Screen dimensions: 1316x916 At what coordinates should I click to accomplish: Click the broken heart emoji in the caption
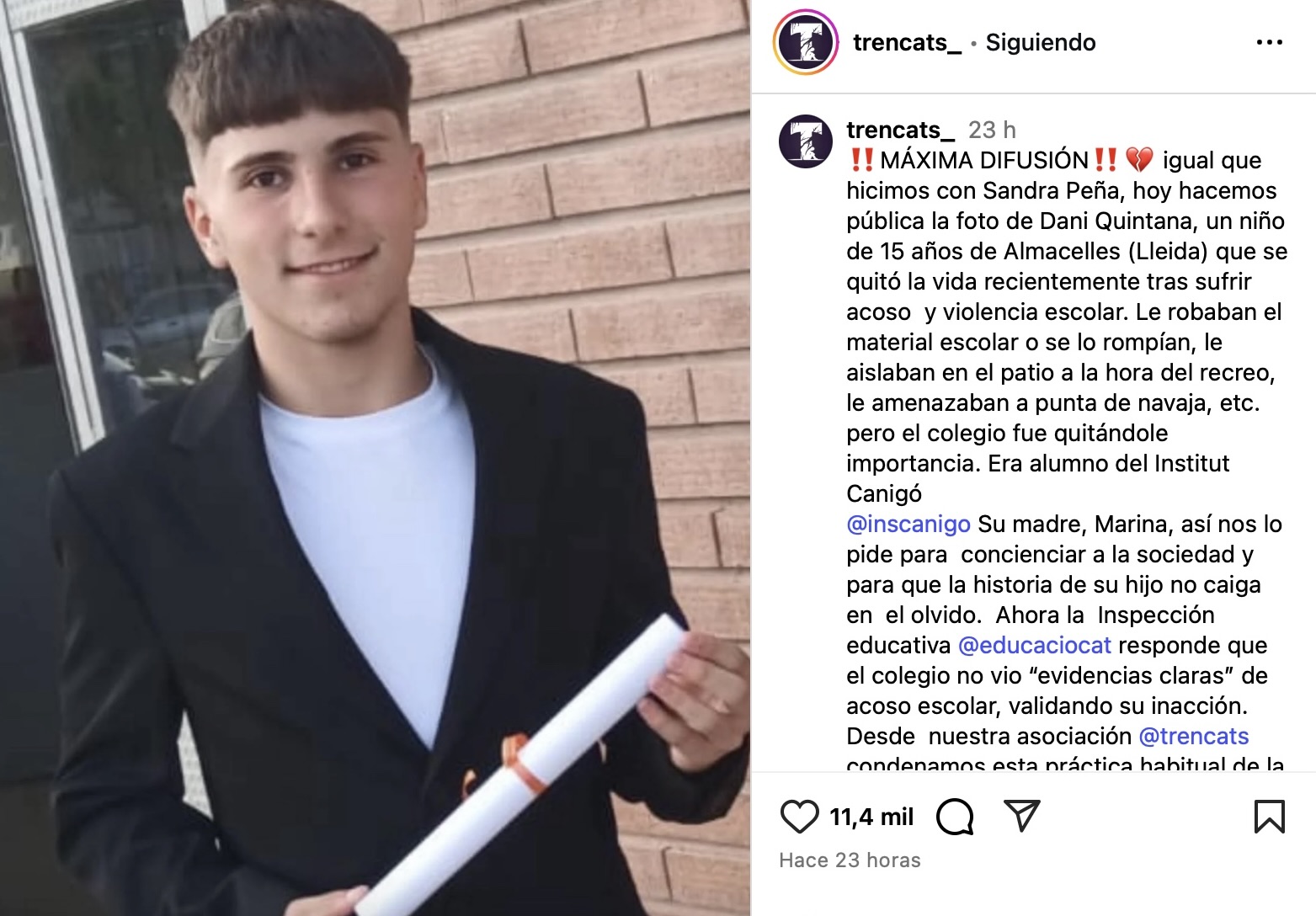[1138, 160]
